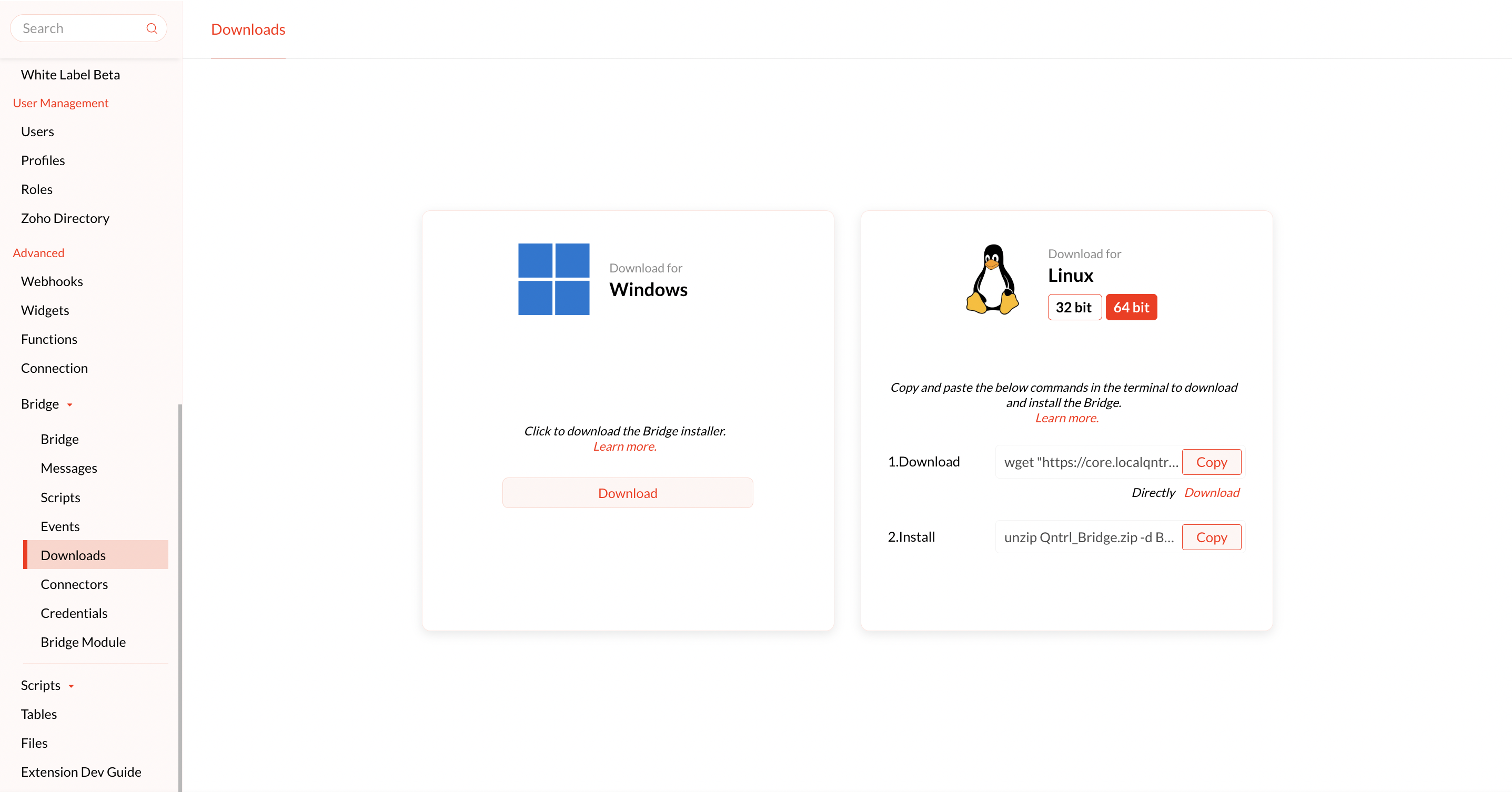
Task: Open Bridge Module sidebar item
Action: [83, 643]
